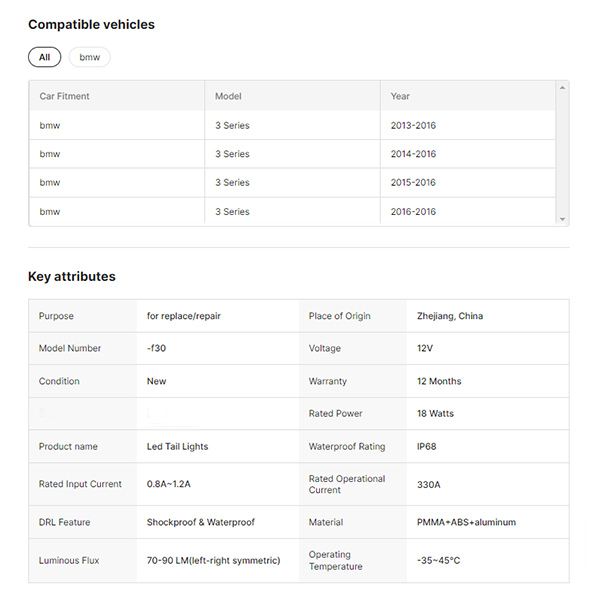Click the "Year" column header

point(400,96)
